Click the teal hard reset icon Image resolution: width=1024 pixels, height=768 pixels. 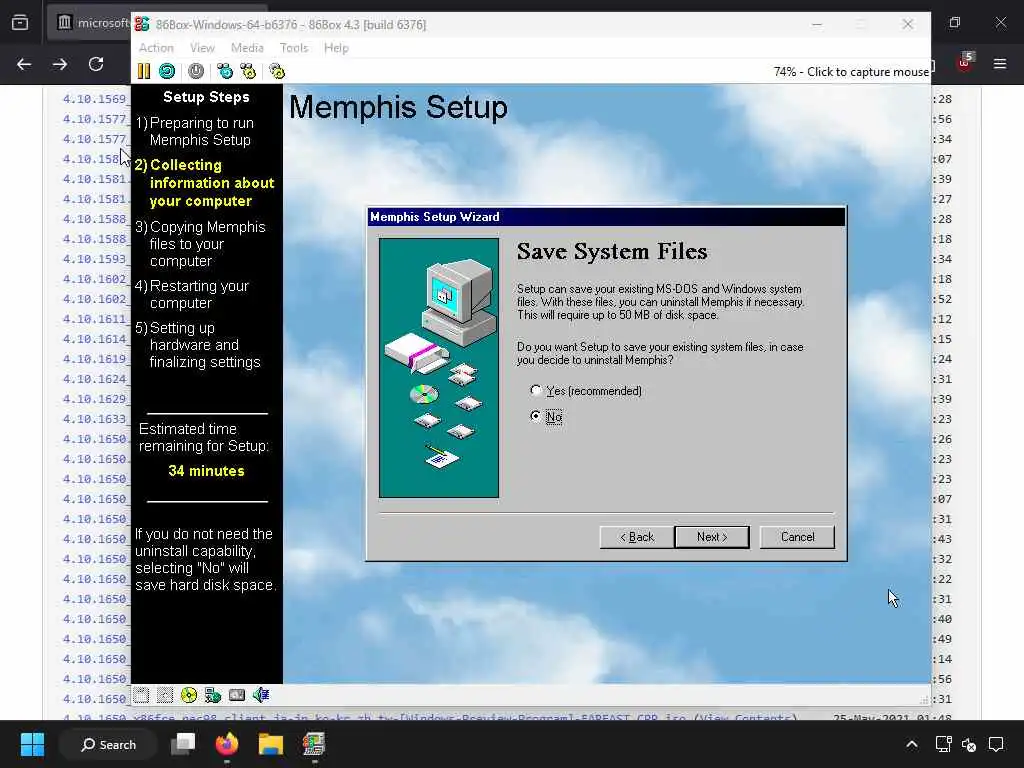coord(167,71)
